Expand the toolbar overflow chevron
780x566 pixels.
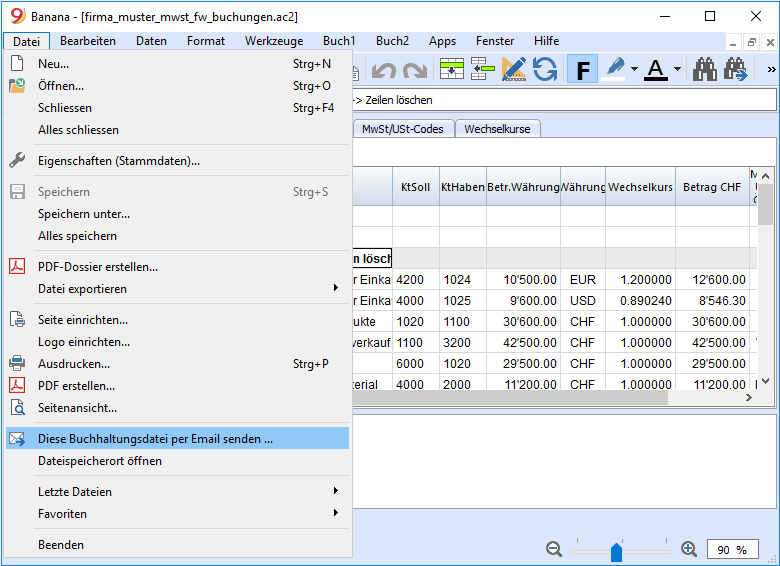[771, 69]
